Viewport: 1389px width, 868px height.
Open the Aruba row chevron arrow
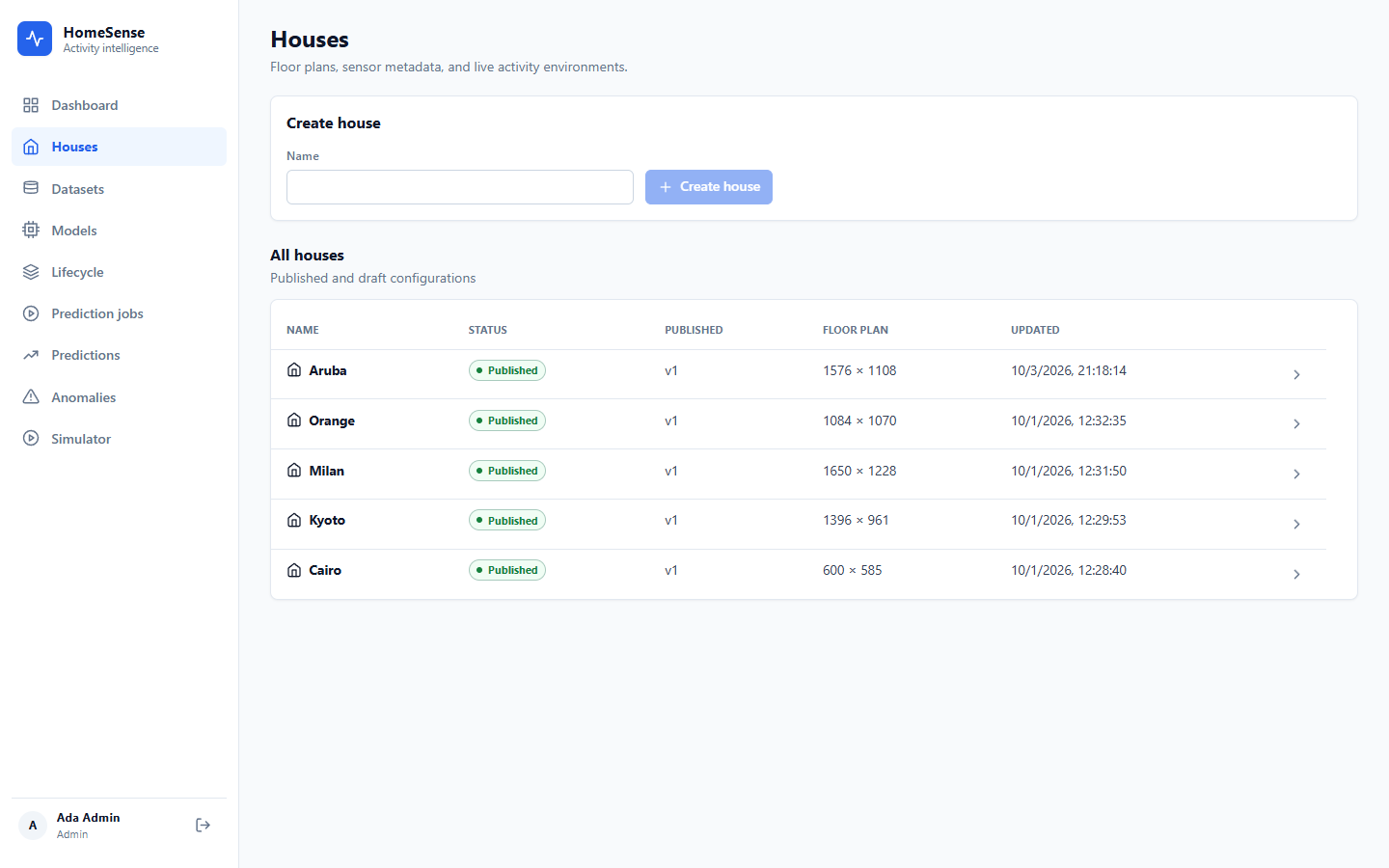(1296, 374)
